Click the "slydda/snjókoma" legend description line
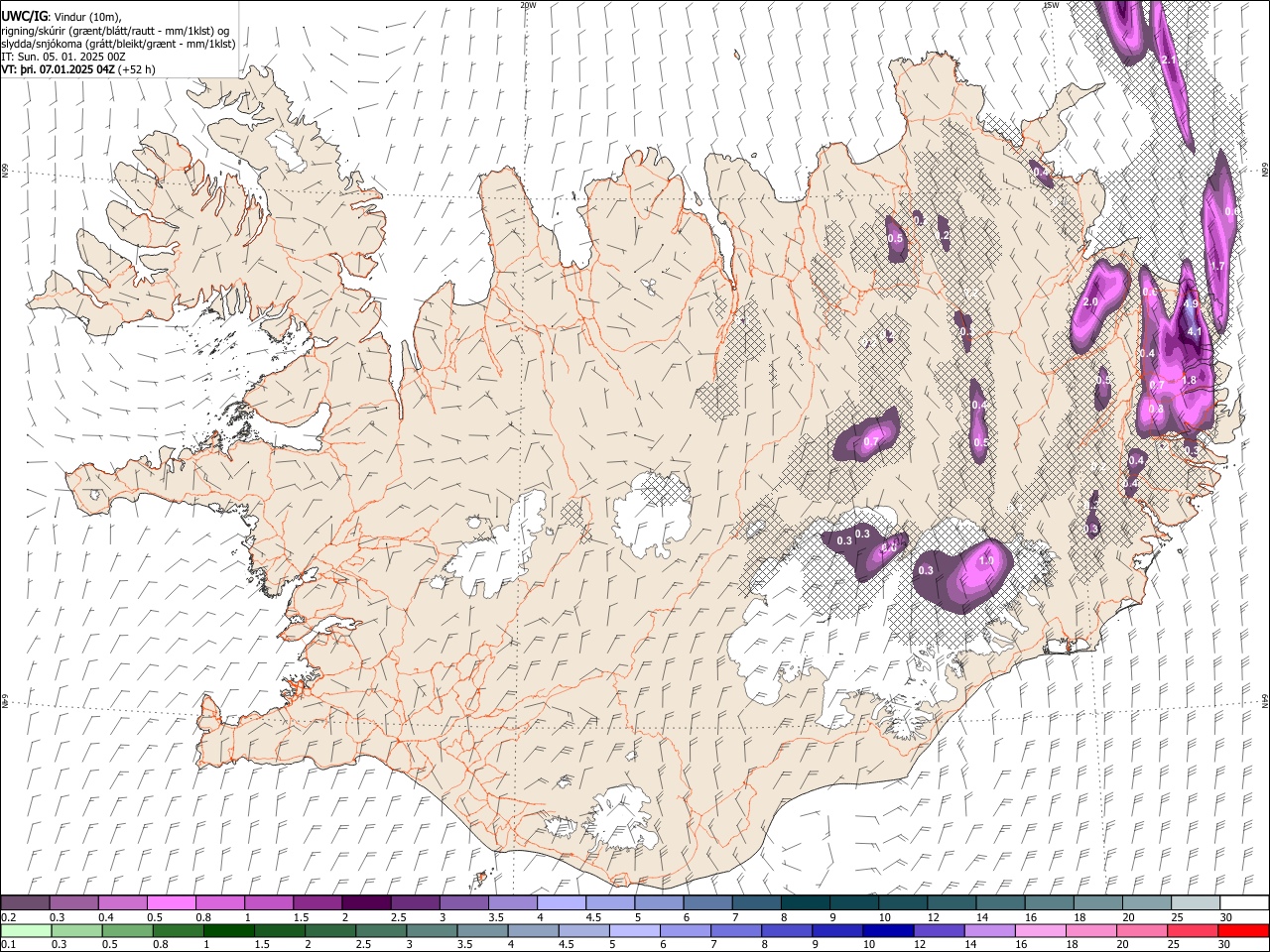 point(118,44)
